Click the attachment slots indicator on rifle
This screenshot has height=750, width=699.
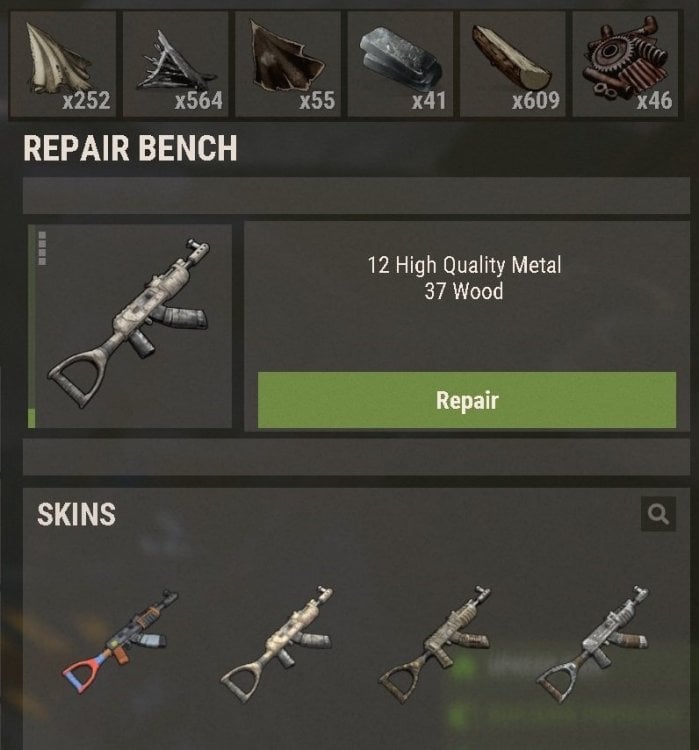pyautogui.click(x=42, y=248)
